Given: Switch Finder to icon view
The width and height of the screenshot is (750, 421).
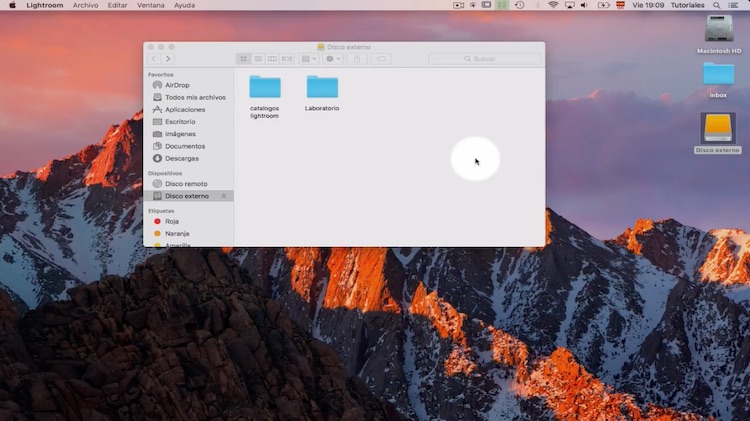Looking at the screenshot, I should pos(243,59).
